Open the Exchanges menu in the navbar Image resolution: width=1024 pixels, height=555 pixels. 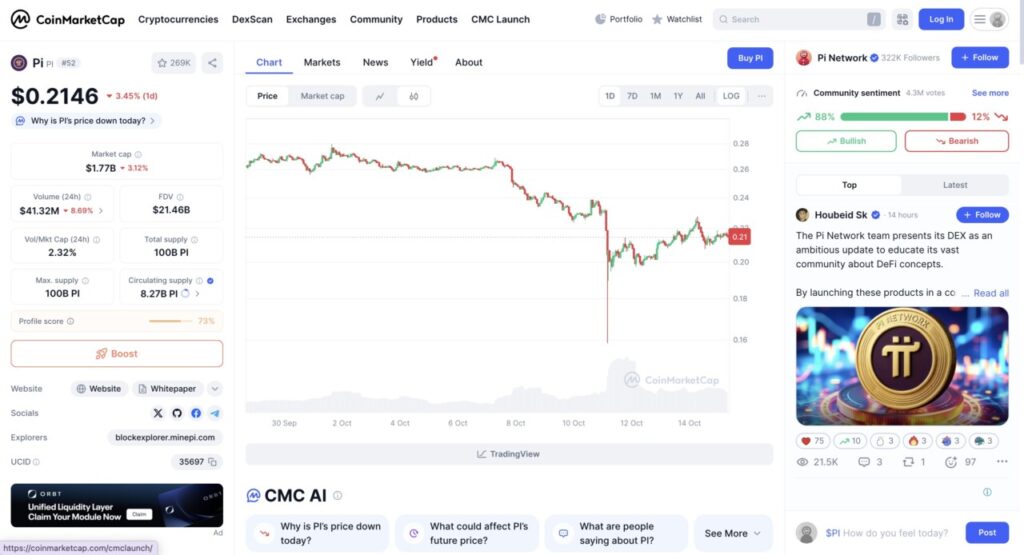point(310,19)
